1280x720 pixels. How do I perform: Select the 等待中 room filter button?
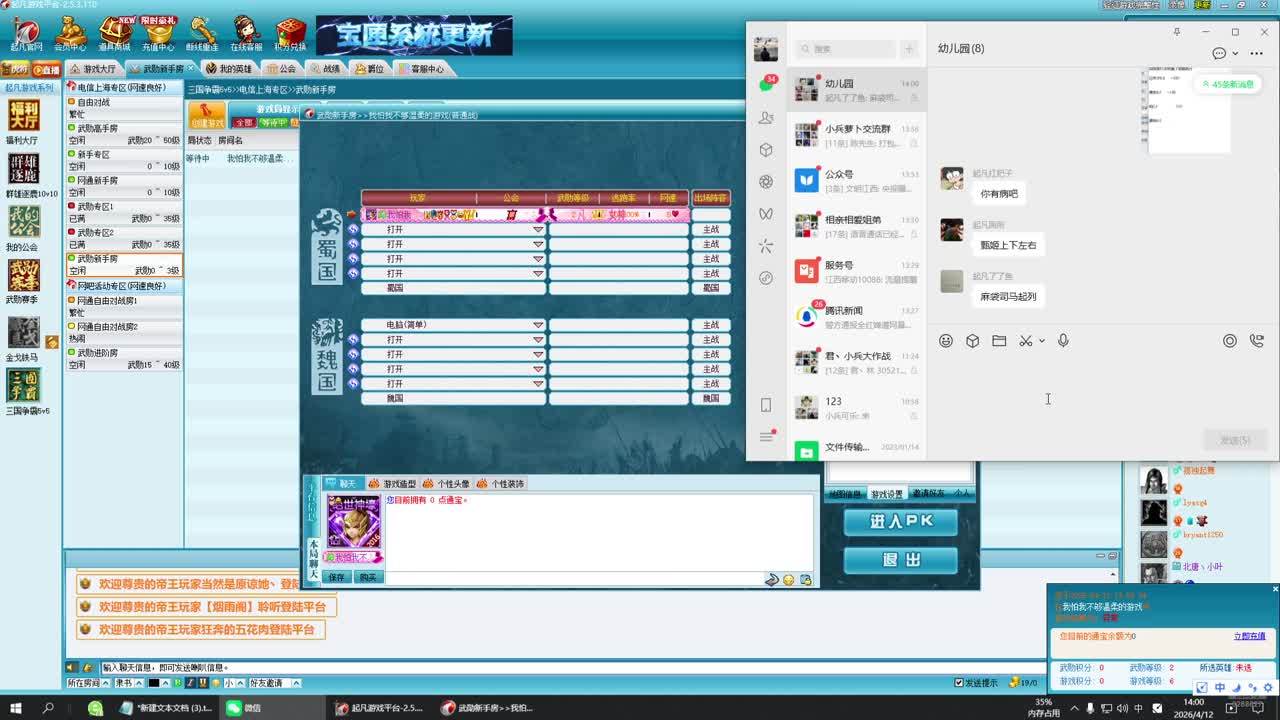click(x=273, y=123)
